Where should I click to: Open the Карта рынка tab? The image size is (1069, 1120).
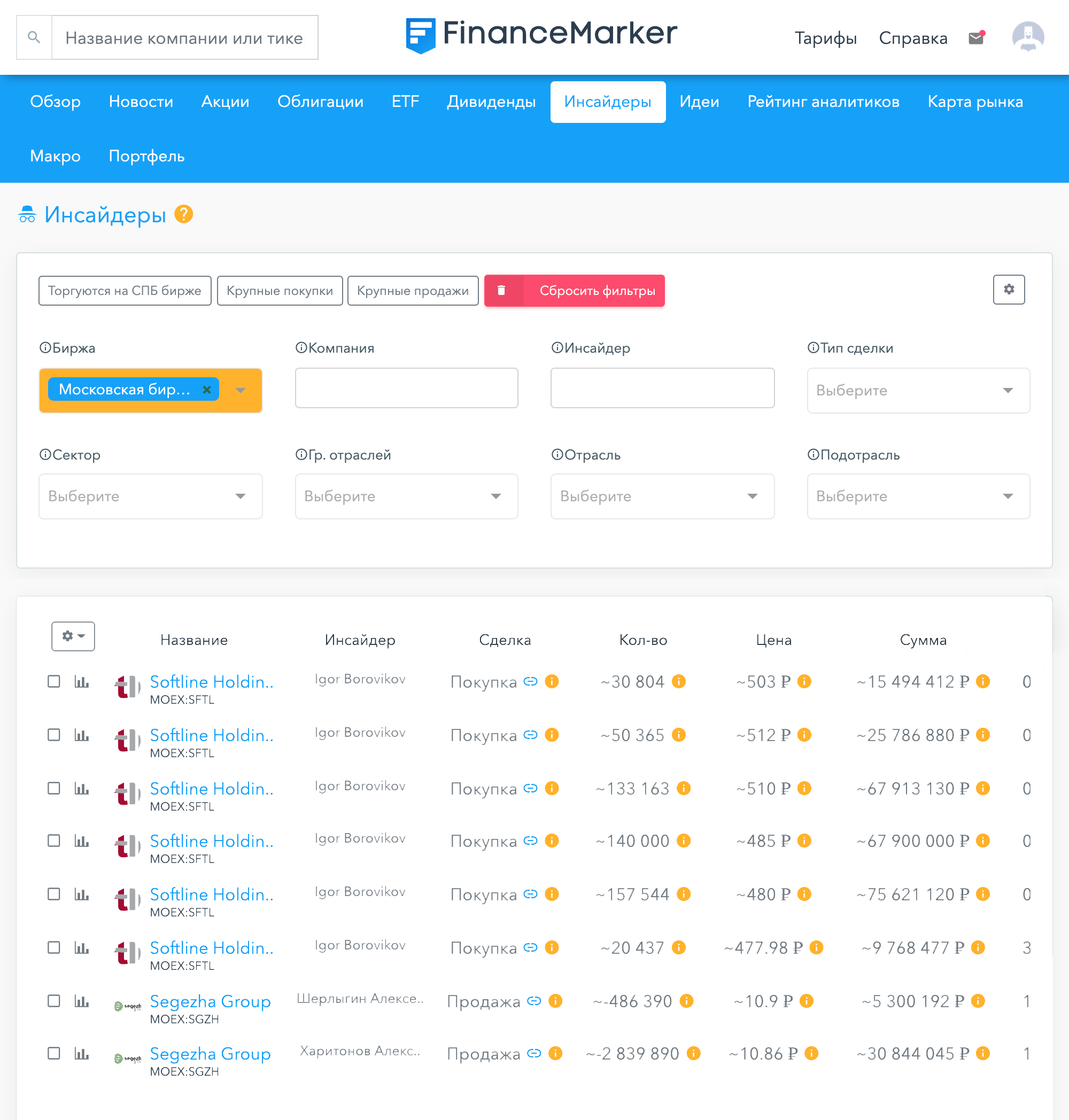pos(975,102)
